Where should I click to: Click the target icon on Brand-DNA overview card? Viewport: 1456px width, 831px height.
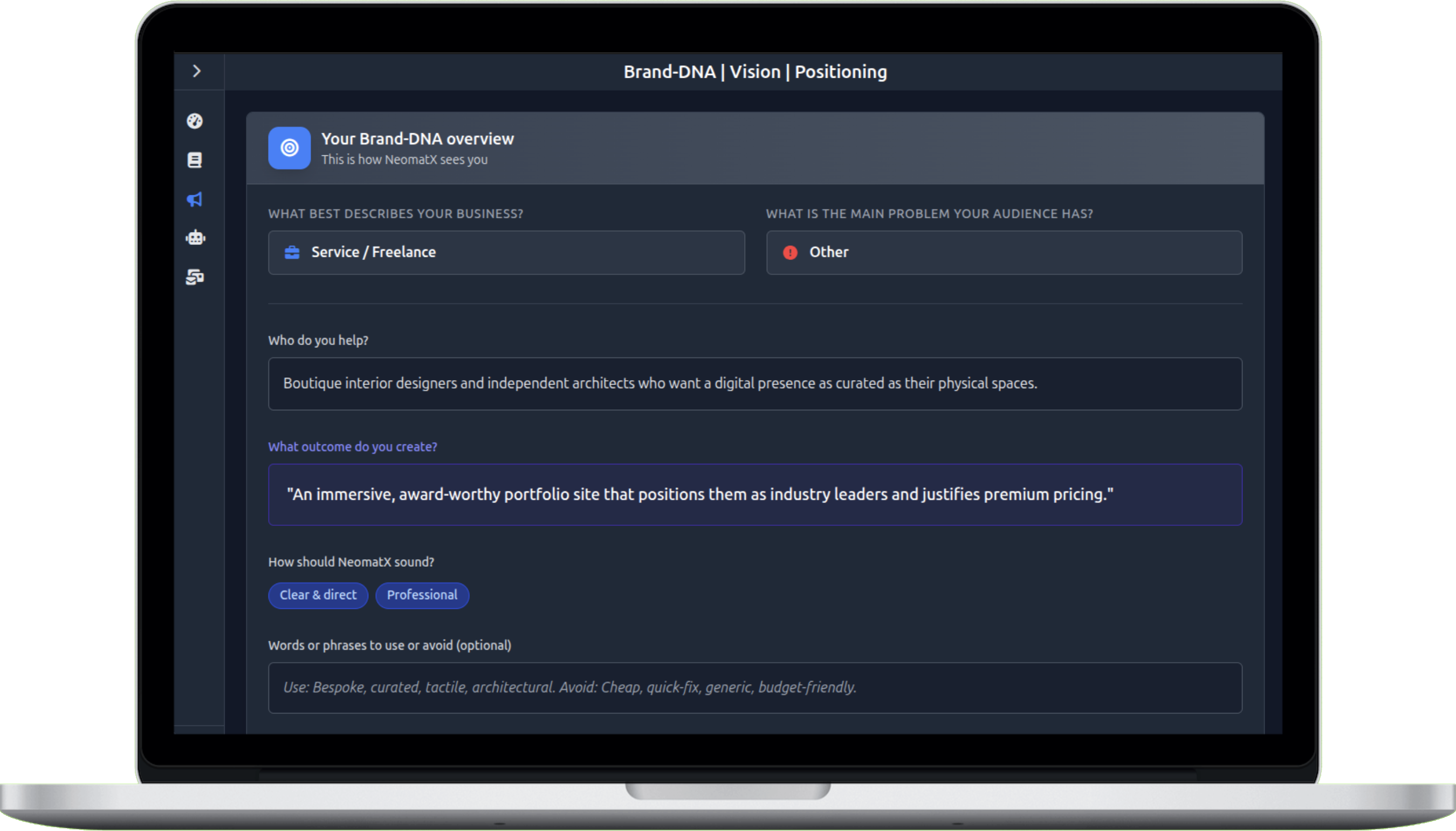[290, 148]
